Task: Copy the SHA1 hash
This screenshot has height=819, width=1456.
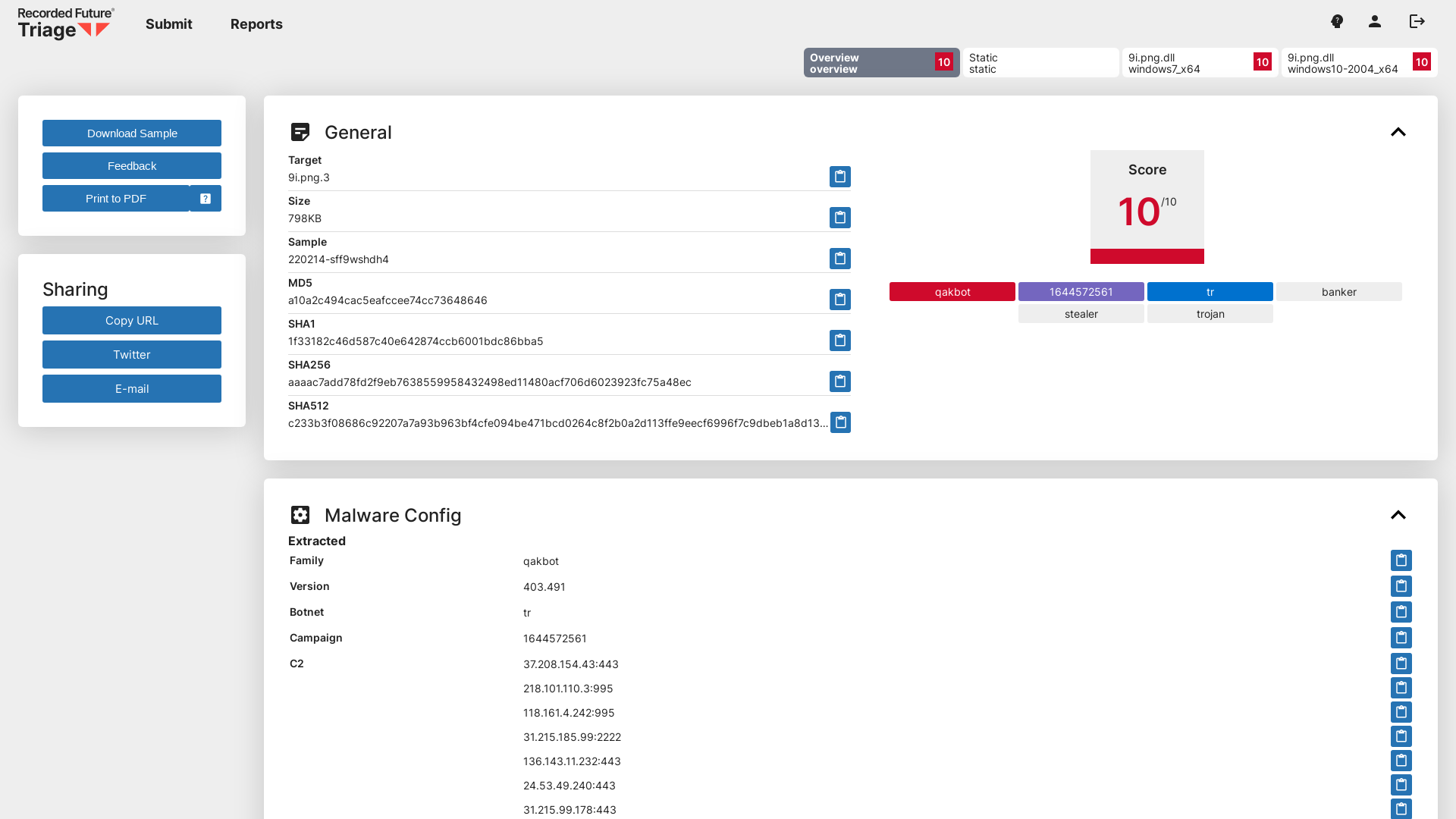Action: (839, 340)
